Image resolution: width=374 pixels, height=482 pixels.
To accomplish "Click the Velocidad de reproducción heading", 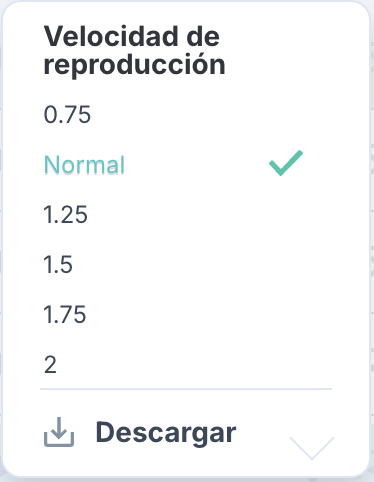I will 135,50.
